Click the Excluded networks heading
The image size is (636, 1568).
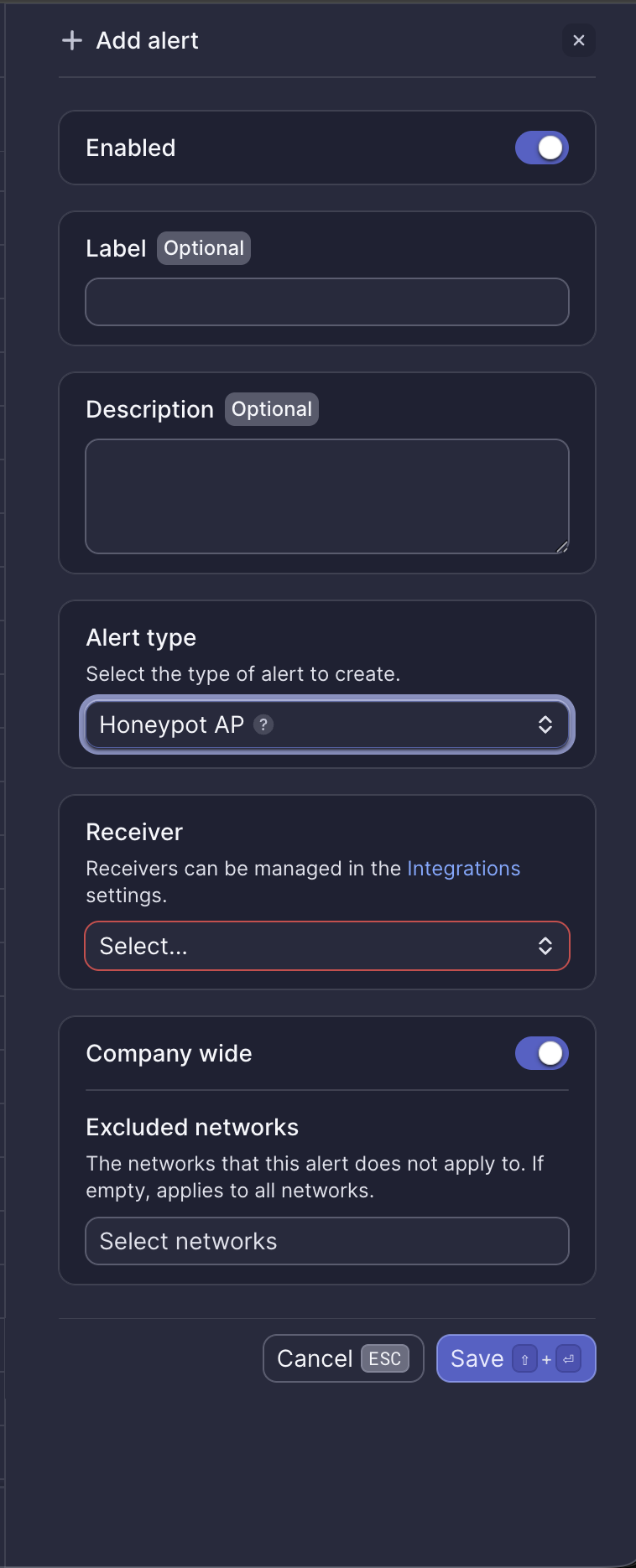192,1127
